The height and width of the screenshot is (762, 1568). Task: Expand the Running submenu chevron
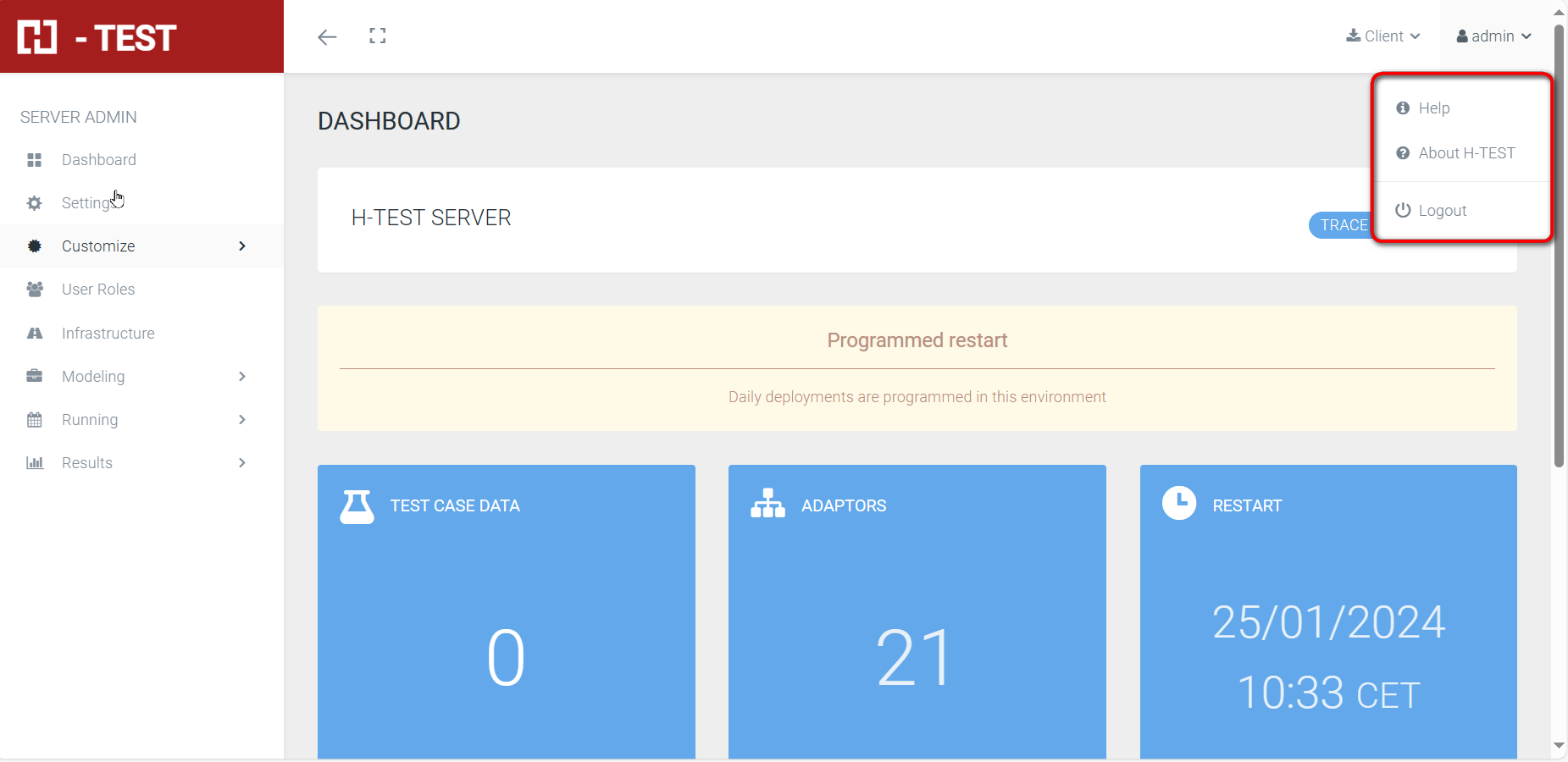coord(242,420)
